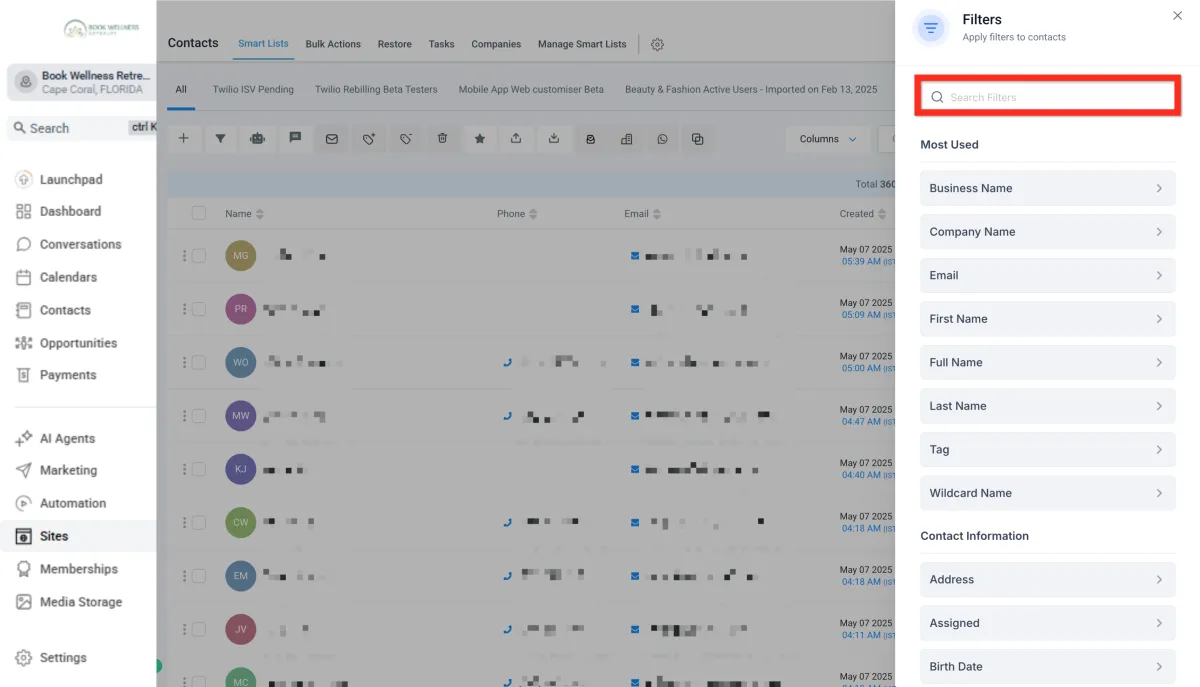This screenshot has height=687, width=1200.
Task: Expand the Wildcard Name filter
Action: coord(1047,493)
